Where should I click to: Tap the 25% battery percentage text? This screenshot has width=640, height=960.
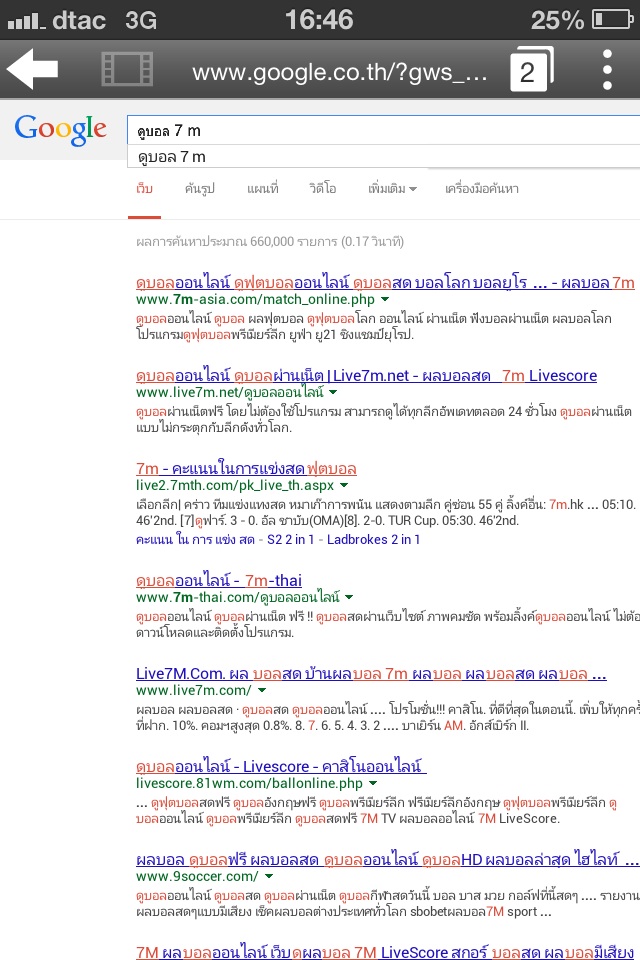click(557, 20)
